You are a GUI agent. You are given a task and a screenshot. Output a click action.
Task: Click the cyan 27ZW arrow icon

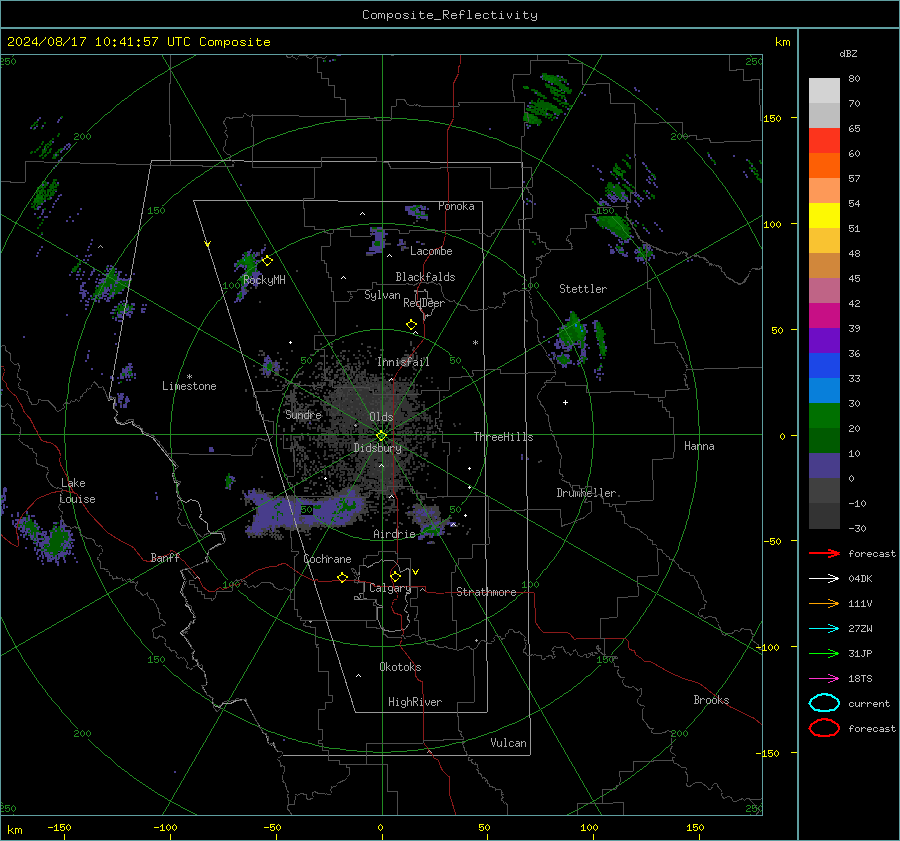click(x=824, y=629)
